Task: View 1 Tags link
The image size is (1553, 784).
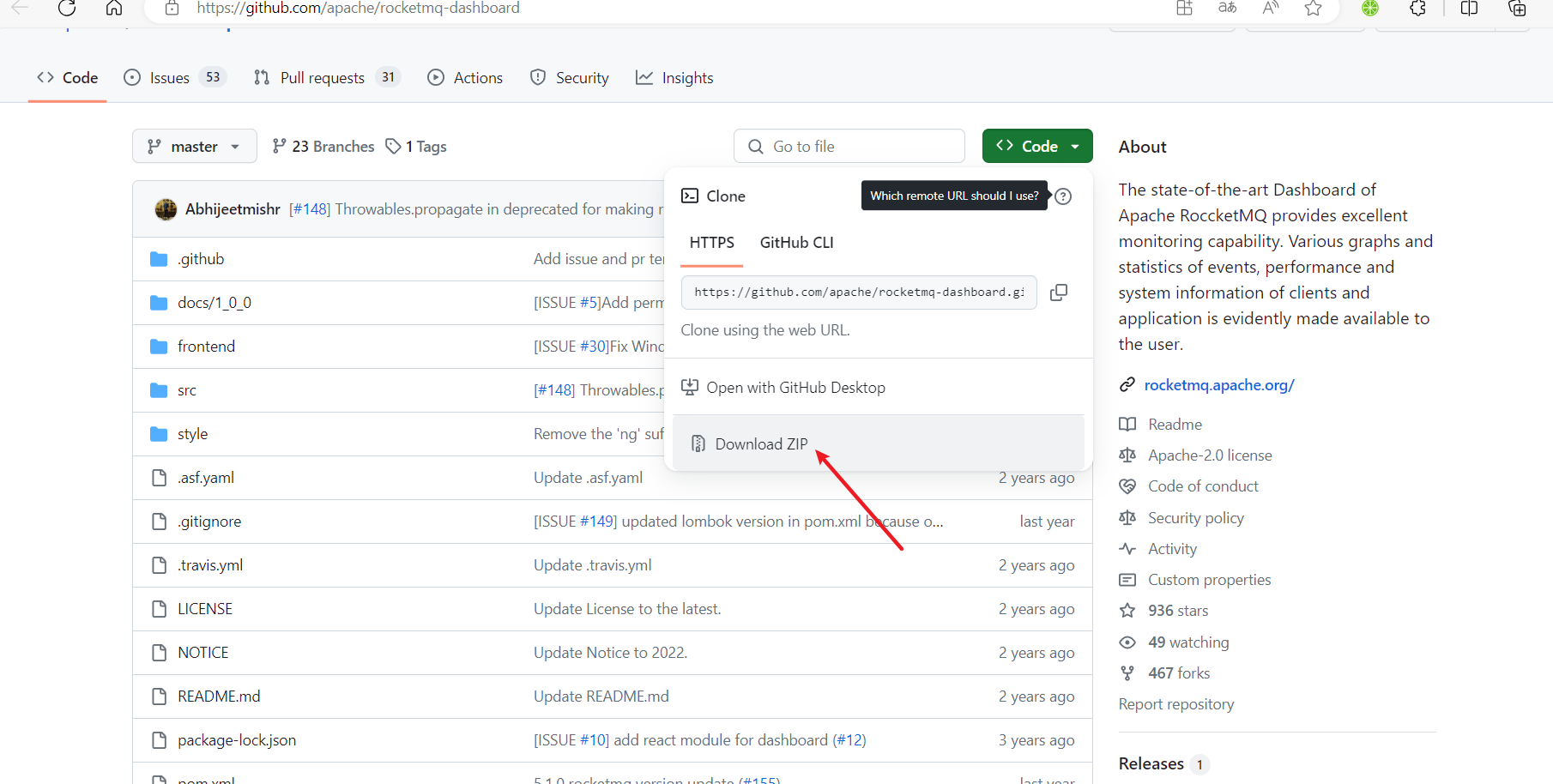Action: pos(416,147)
